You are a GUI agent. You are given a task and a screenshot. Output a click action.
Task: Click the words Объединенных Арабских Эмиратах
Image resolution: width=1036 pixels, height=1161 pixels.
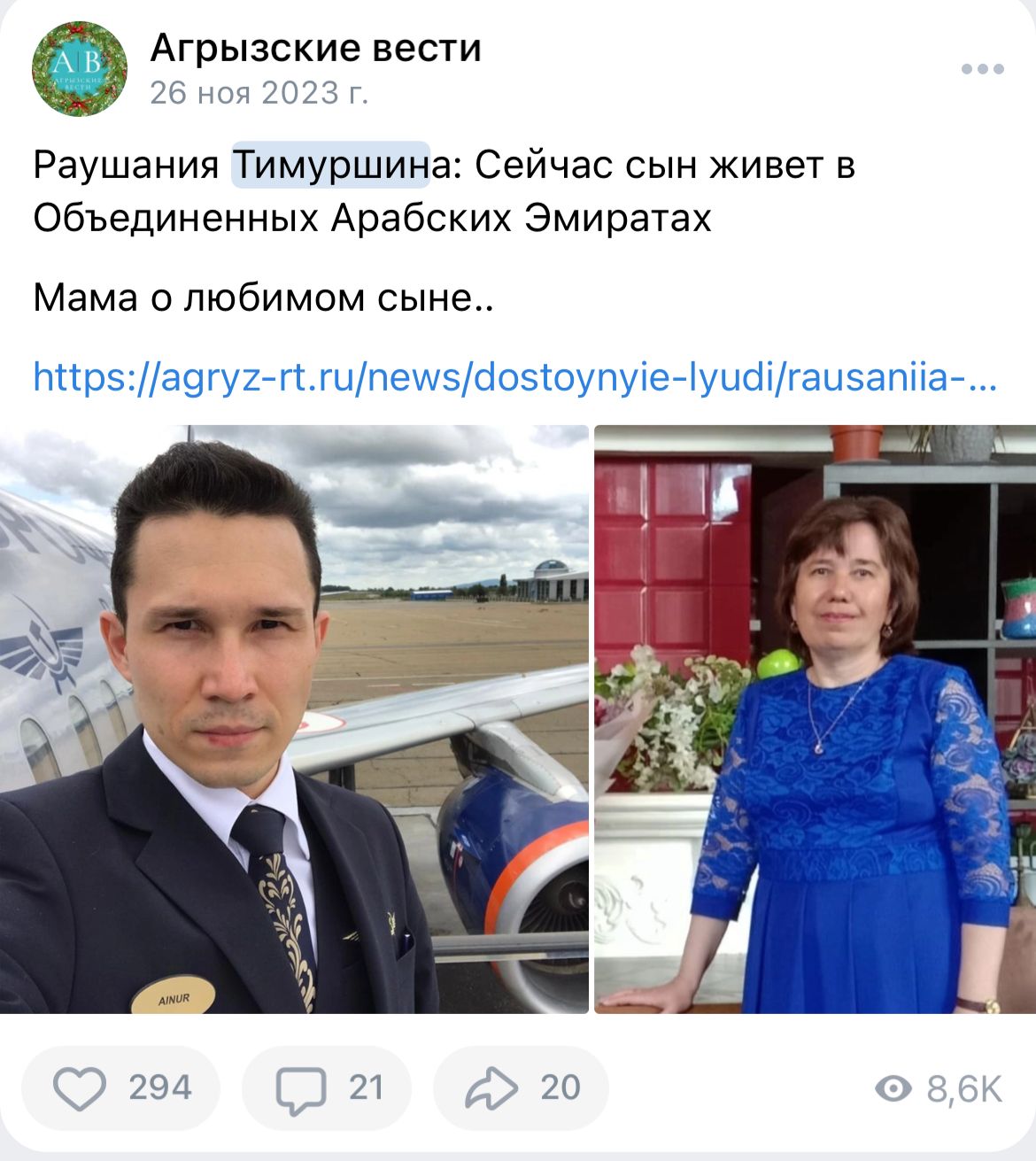pyautogui.click(x=372, y=218)
